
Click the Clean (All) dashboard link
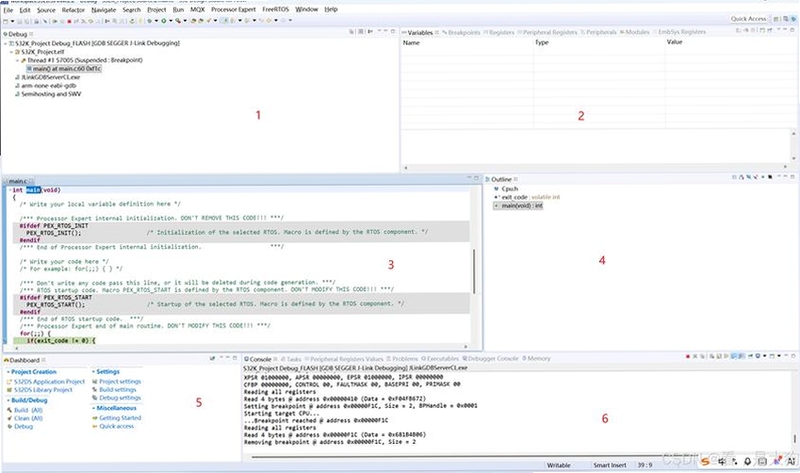[x=28, y=418]
